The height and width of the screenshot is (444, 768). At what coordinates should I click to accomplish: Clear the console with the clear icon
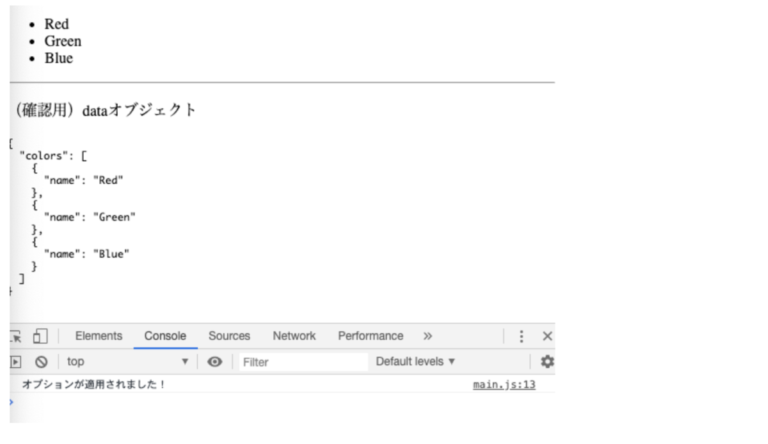(x=41, y=362)
